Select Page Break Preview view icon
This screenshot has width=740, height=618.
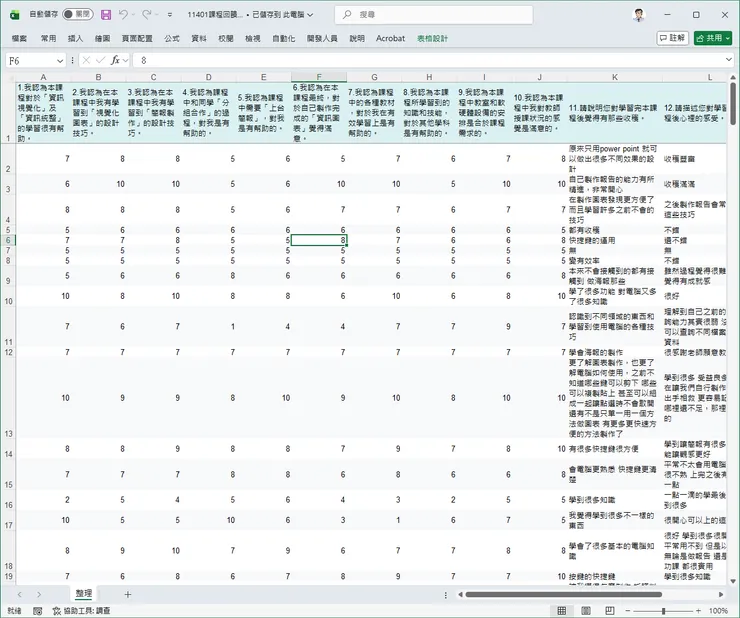(612, 610)
